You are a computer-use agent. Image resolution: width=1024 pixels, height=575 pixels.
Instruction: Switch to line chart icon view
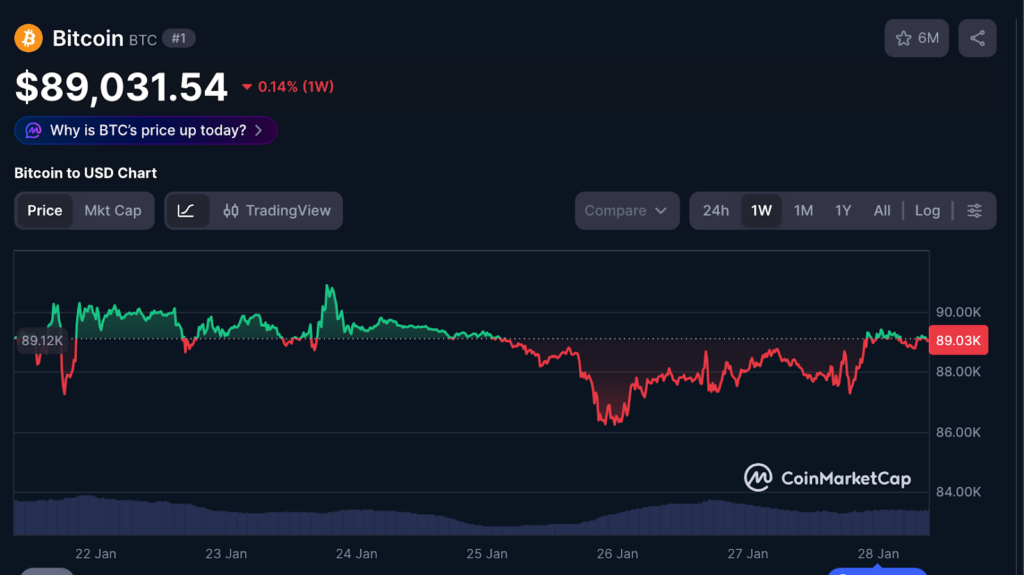(186, 211)
